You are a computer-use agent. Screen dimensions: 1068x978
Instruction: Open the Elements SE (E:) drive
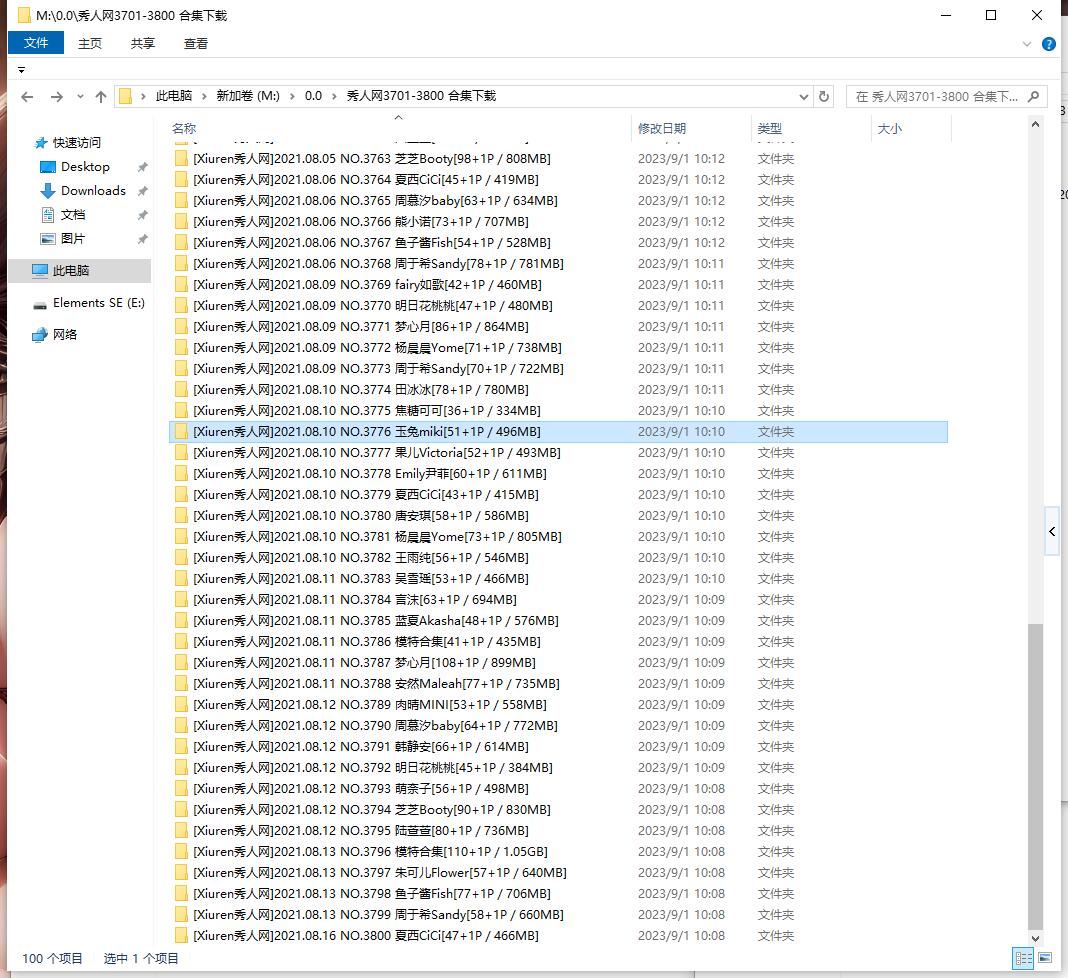(99, 302)
